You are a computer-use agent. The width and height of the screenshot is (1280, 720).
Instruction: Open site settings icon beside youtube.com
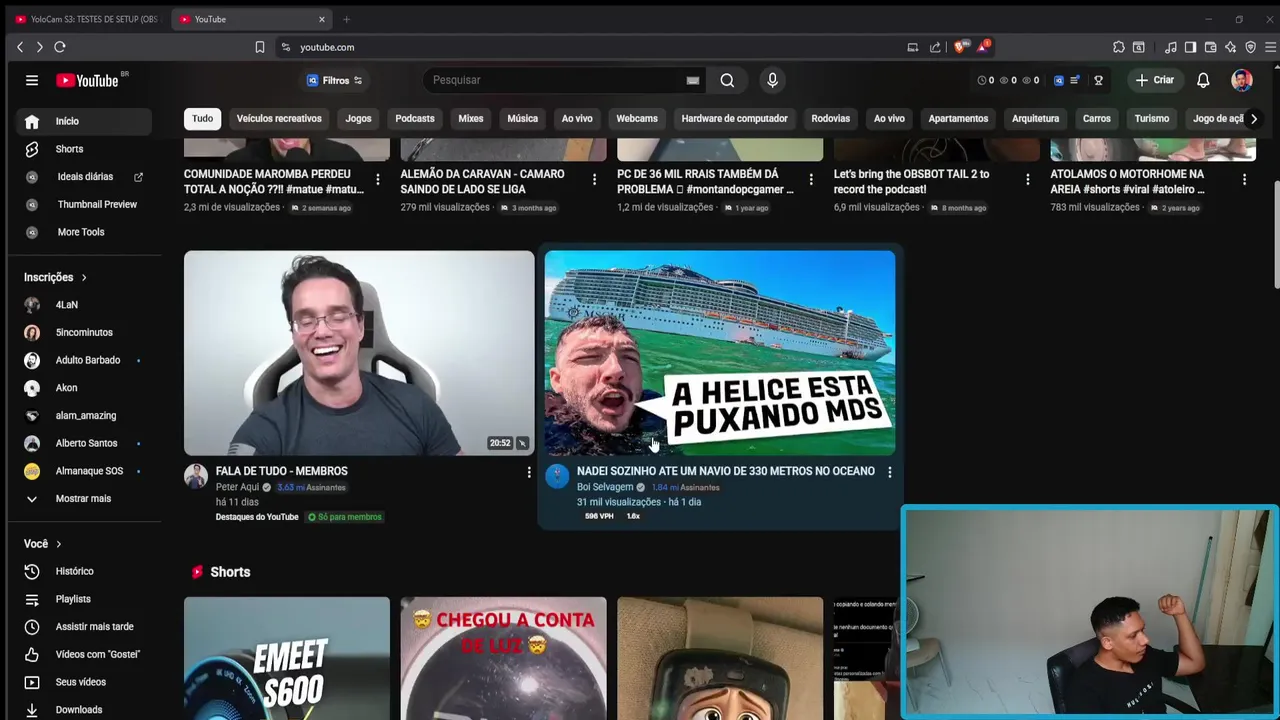coord(286,47)
